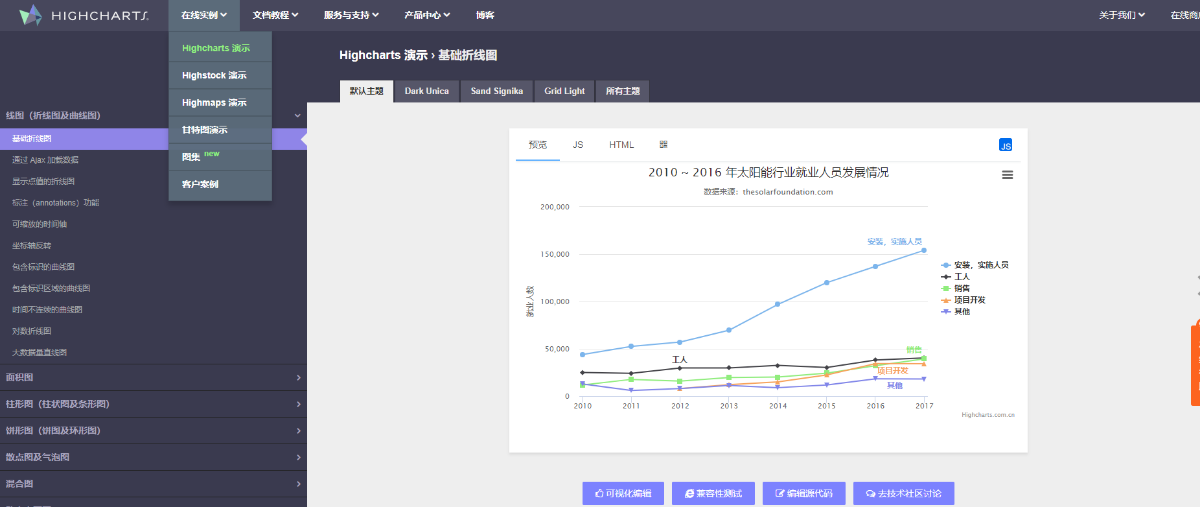Switch to the HTML code tab

point(621,145)
